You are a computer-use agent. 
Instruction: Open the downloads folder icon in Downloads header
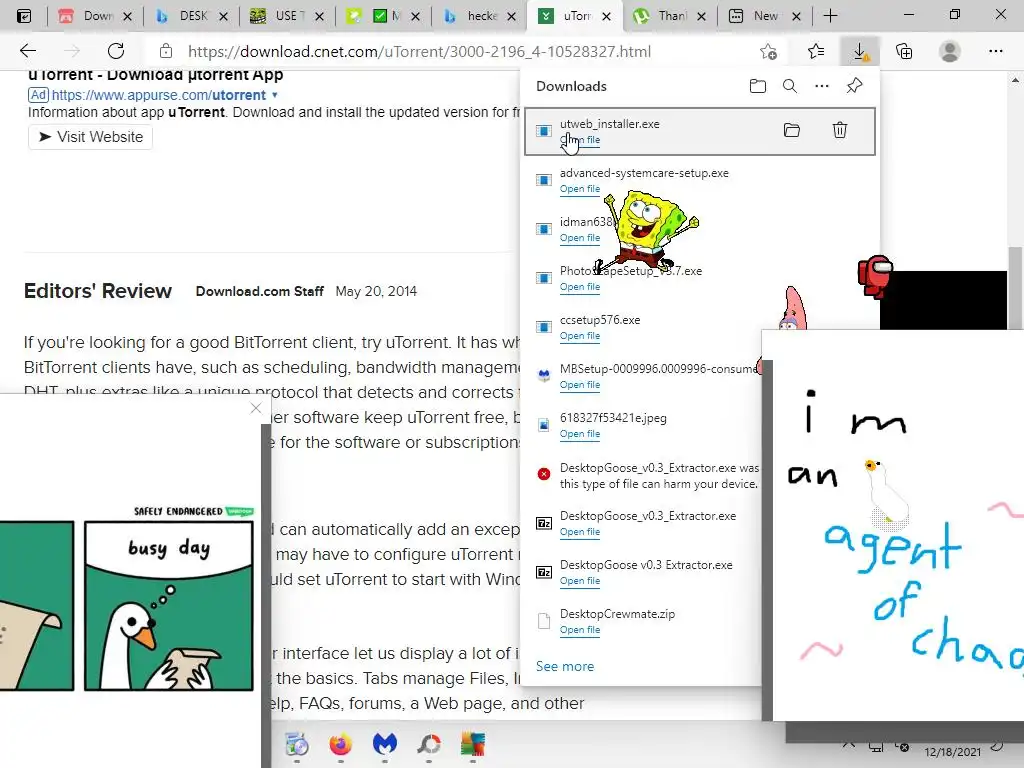pyautogui.click(x=758, y=86)
